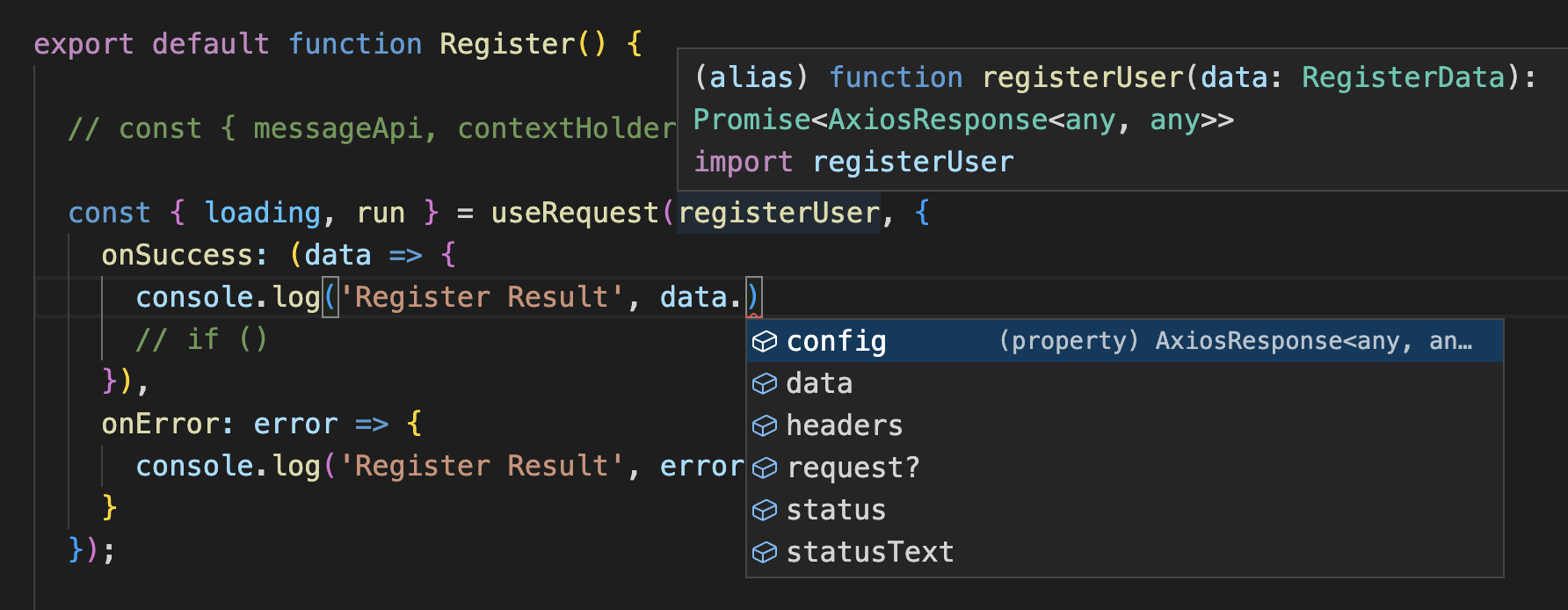Click the Register function name
Image resolution: width=1568 pixels, height=610 pixels.
click(x=507, y=44)
